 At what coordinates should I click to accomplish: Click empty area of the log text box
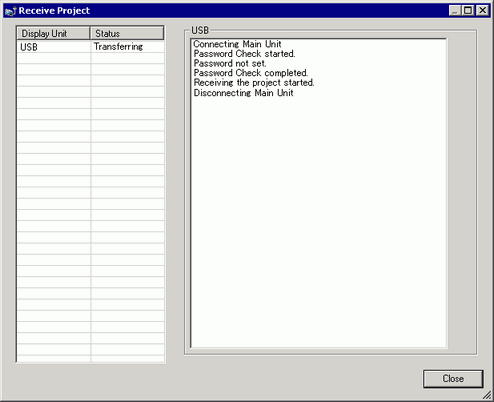[319, 220]
